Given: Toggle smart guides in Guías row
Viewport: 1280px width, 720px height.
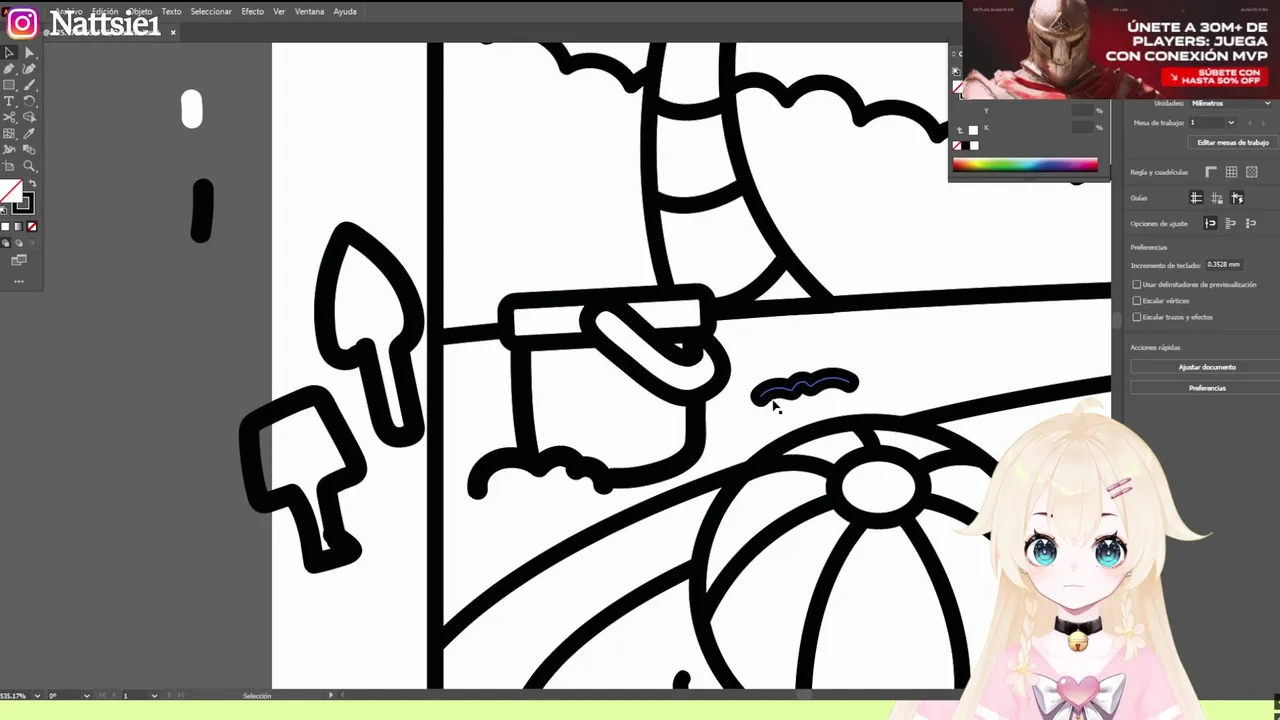Looking at the screenshot, I should point(1237,198).
